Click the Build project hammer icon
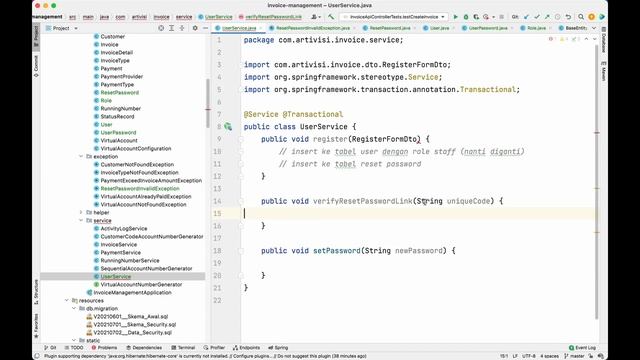 coord(331,17)
